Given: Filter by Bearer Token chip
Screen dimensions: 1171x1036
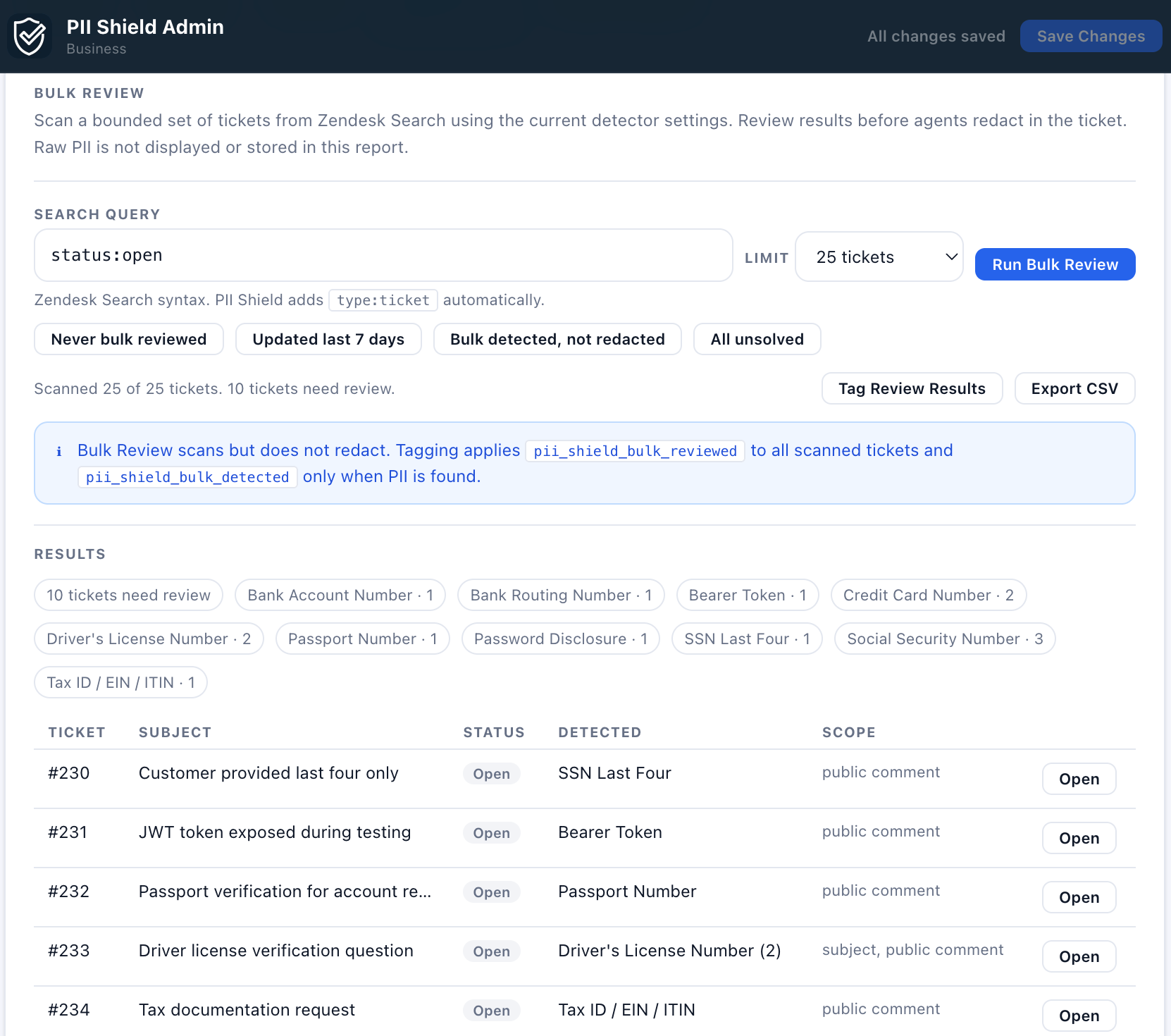Looking at the screenshot, I should [748, 595].
